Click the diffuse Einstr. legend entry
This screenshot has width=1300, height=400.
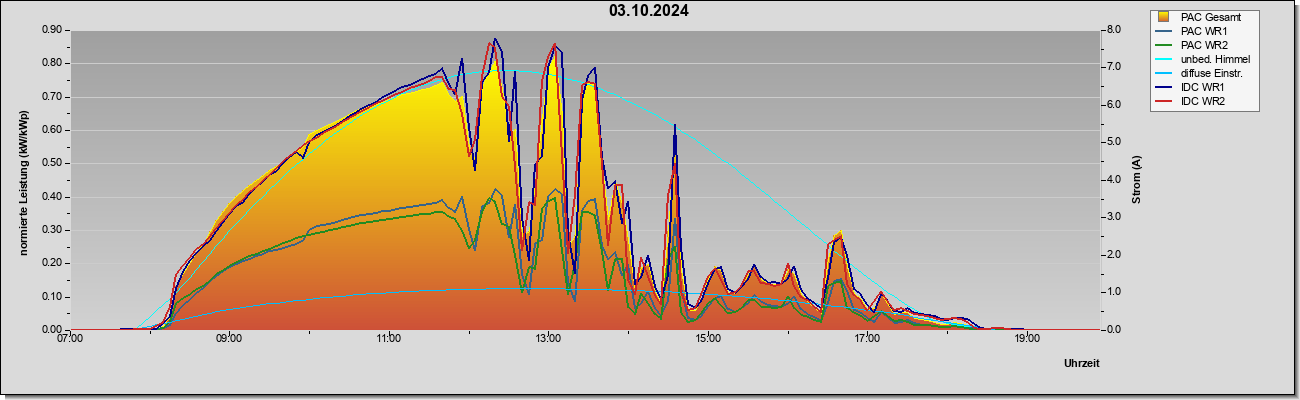1205,73
